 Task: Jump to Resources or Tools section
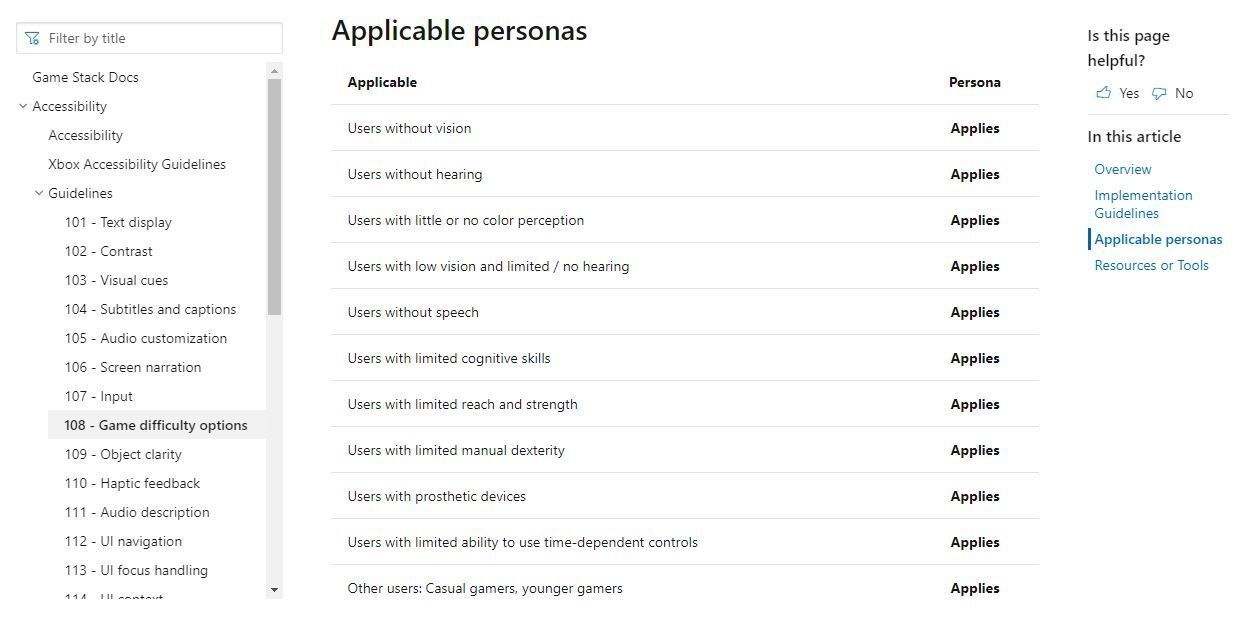pyautogui.click(x=1151, y=265)
